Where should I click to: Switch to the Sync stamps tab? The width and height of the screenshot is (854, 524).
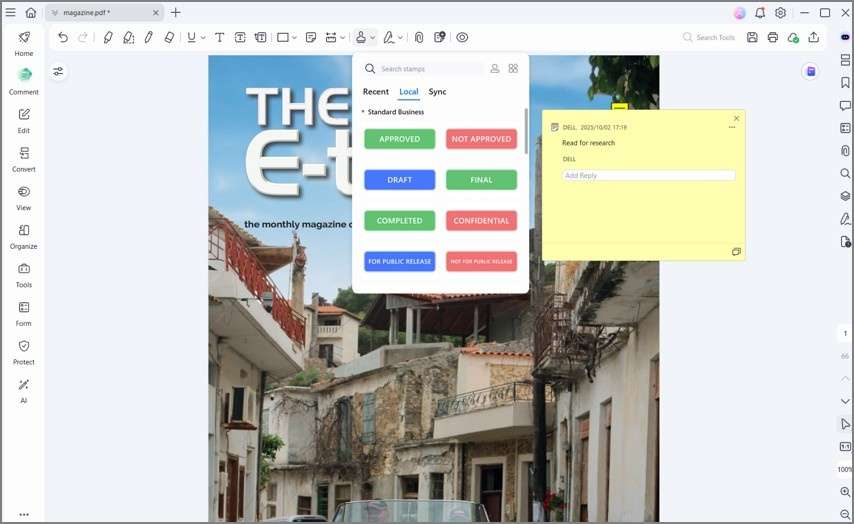(x=437, y=92)
